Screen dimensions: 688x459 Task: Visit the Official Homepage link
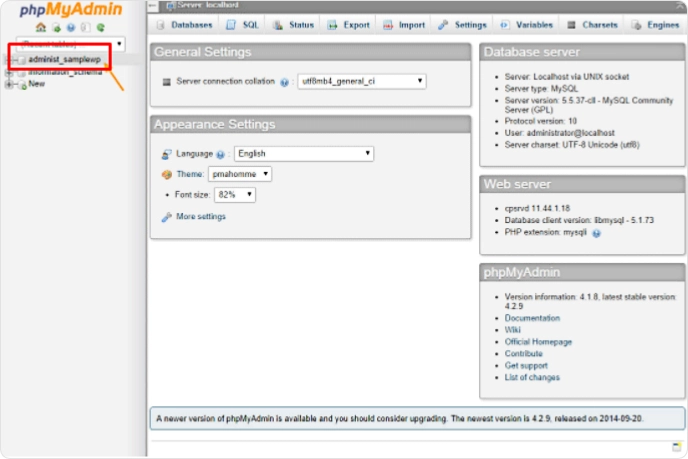tap(538, 341)
